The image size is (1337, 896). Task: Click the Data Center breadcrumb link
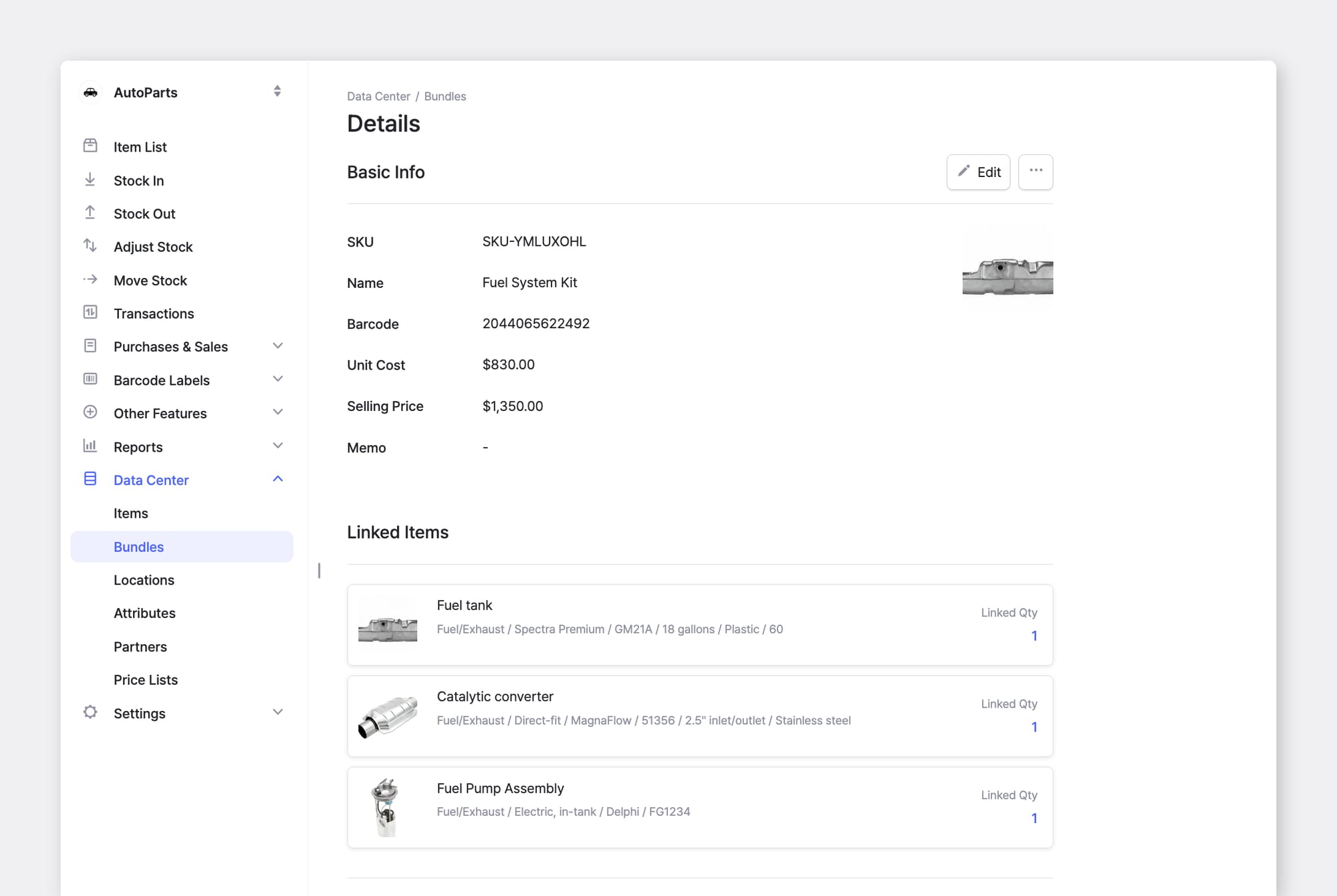[x=378, y=96]
